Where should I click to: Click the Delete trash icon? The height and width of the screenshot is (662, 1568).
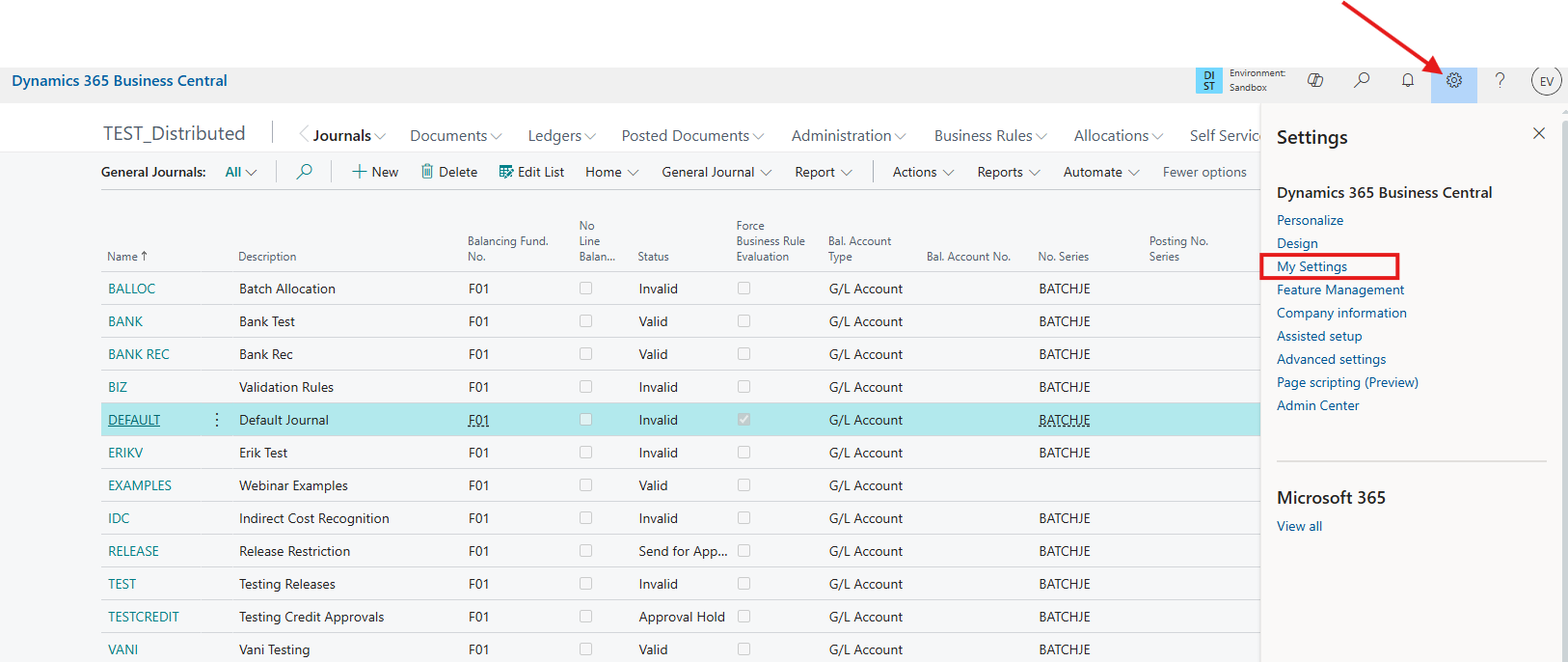tap(427, 172)
